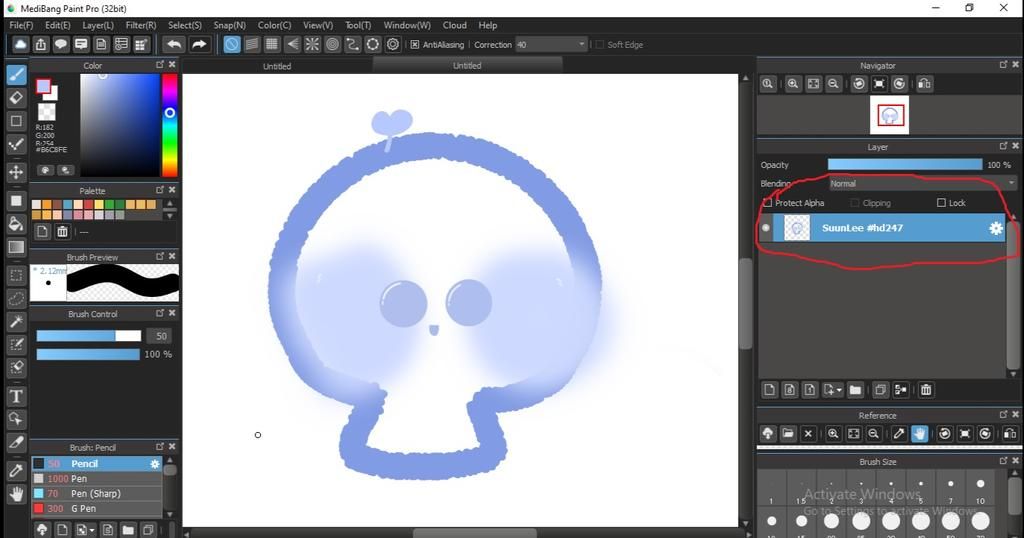The image size is (1024, 538).
Task: Select the Brush tool in left toolbar
Action: 16,74
